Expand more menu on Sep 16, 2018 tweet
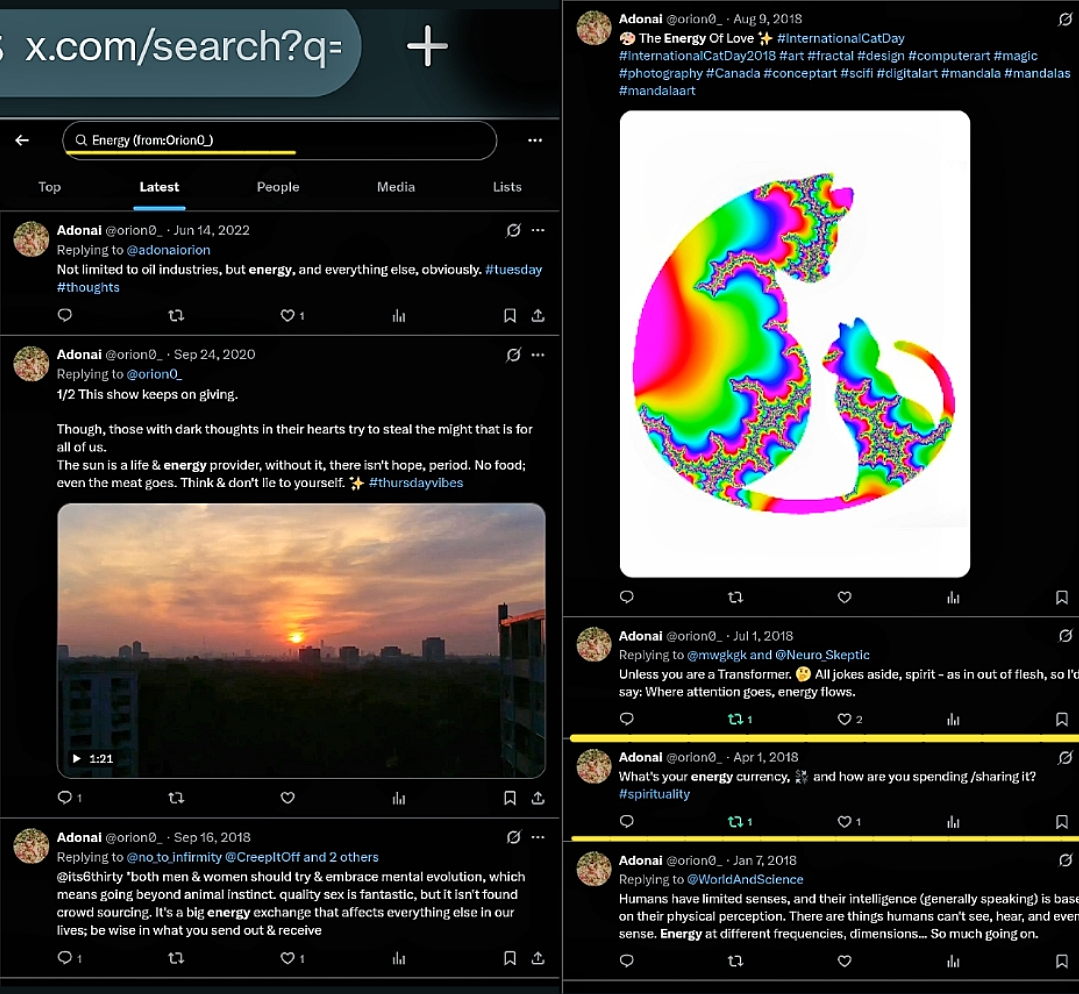The image size is (1079, 994). click(538, 837)
